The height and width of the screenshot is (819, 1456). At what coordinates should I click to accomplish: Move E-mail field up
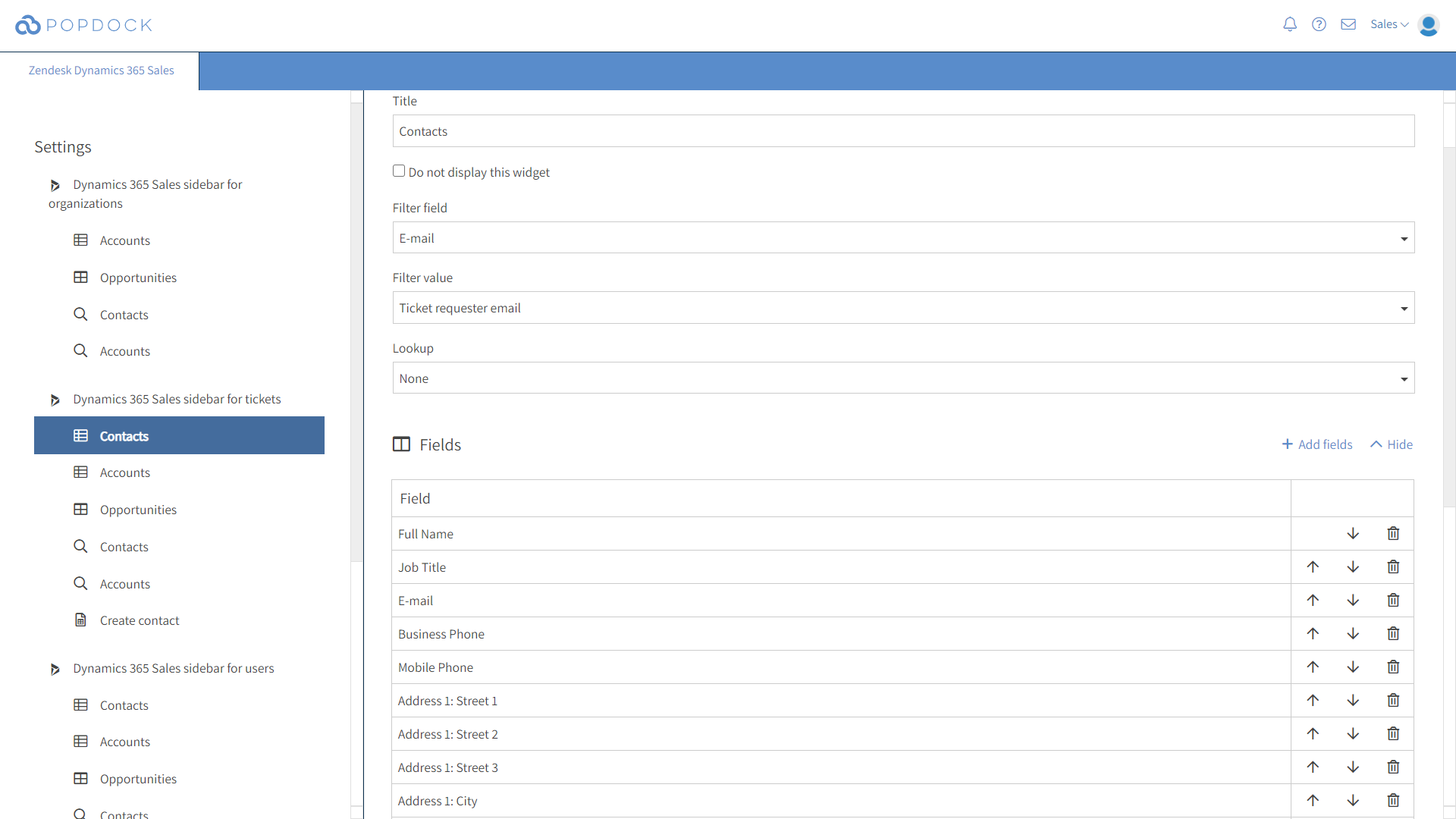(x=1313, y=601)
